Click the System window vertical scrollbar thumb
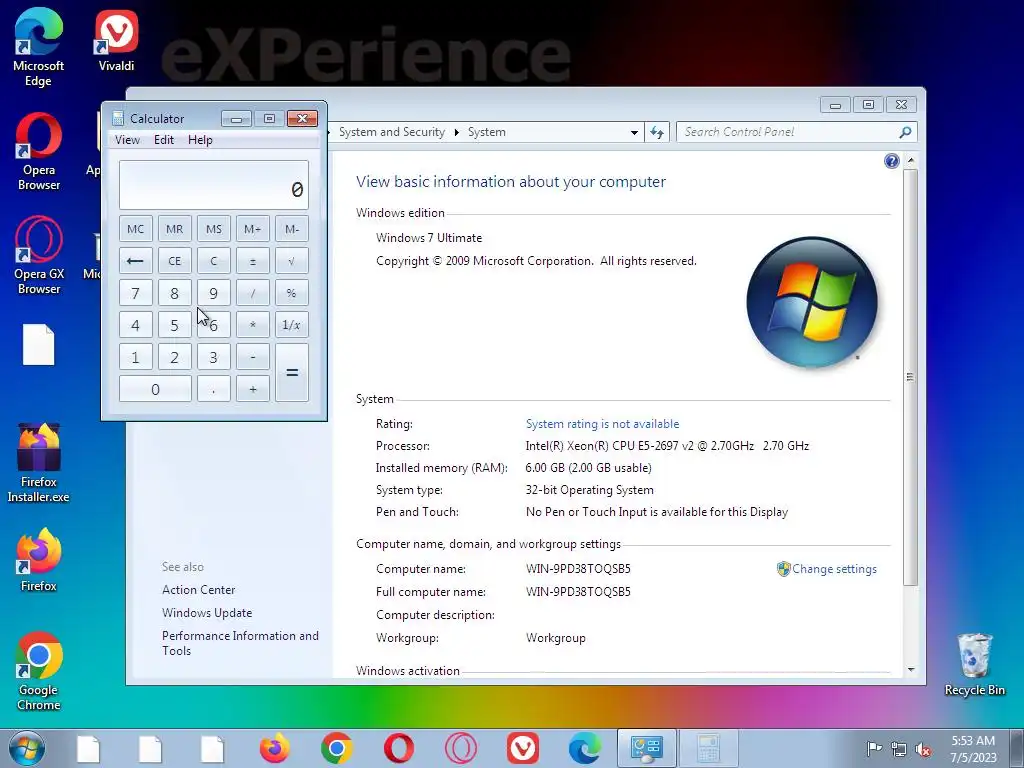 click(911, 377)
